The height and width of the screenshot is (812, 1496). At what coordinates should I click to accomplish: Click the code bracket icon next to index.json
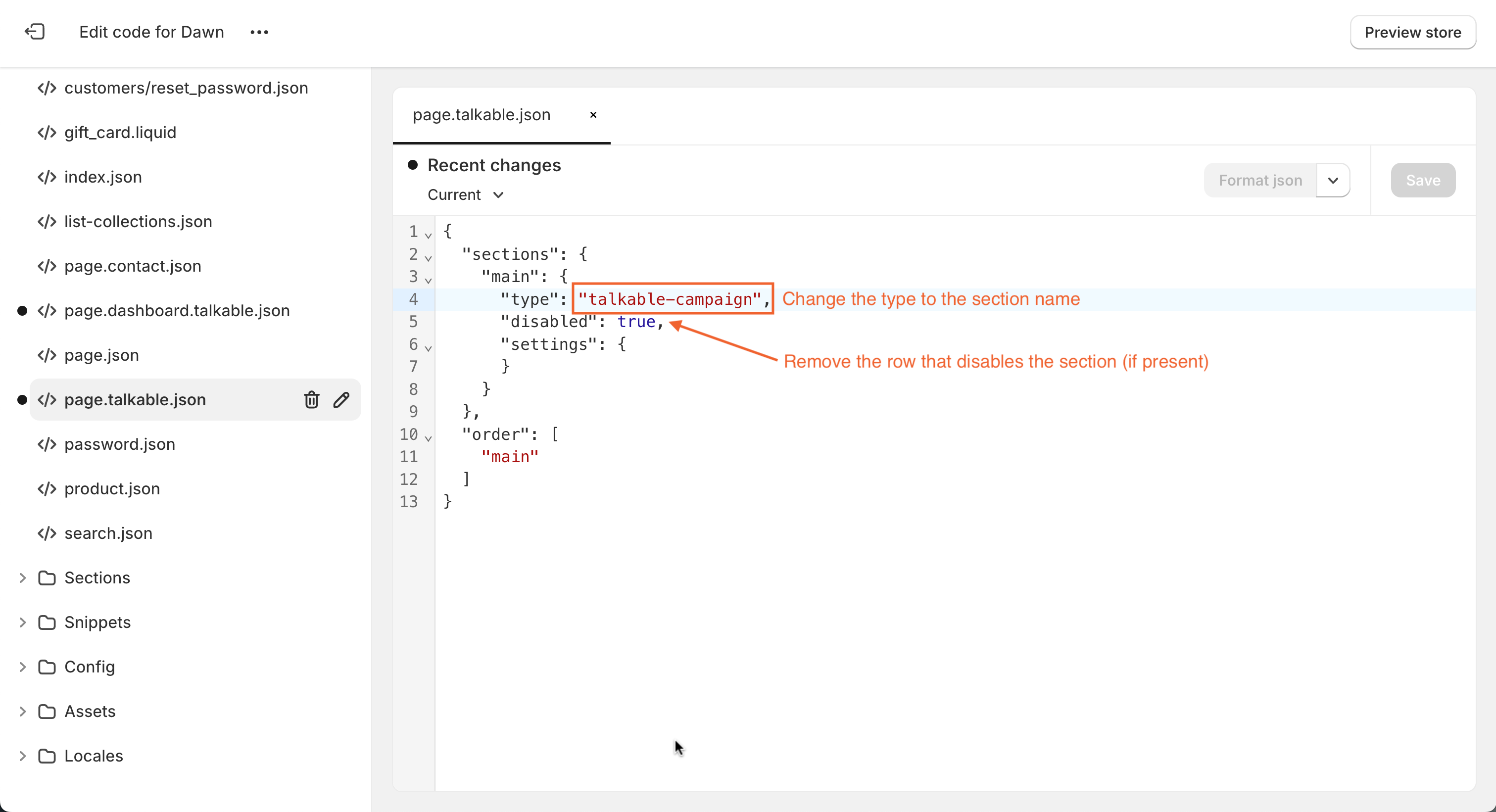click(46, 177)
